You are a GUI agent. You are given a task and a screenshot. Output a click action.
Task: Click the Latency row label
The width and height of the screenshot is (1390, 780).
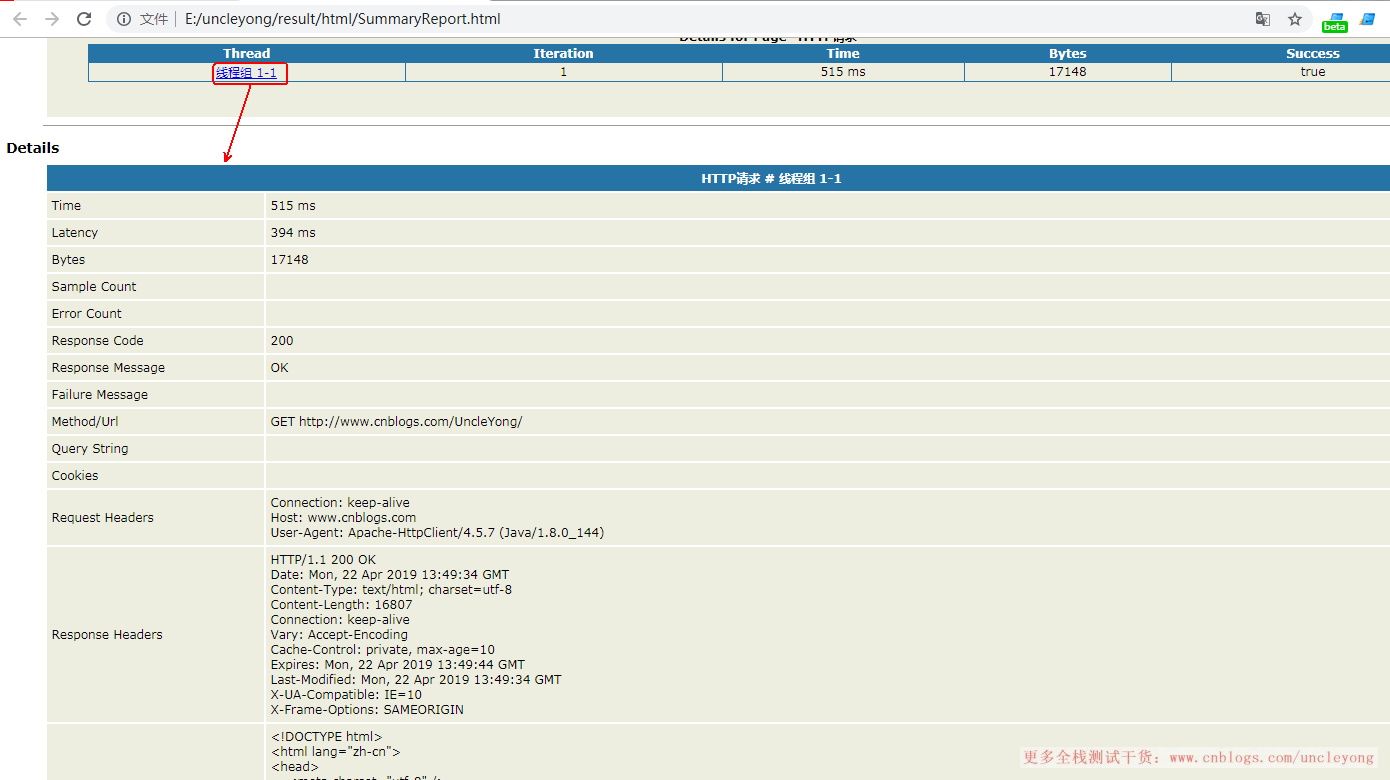point(75,232)
